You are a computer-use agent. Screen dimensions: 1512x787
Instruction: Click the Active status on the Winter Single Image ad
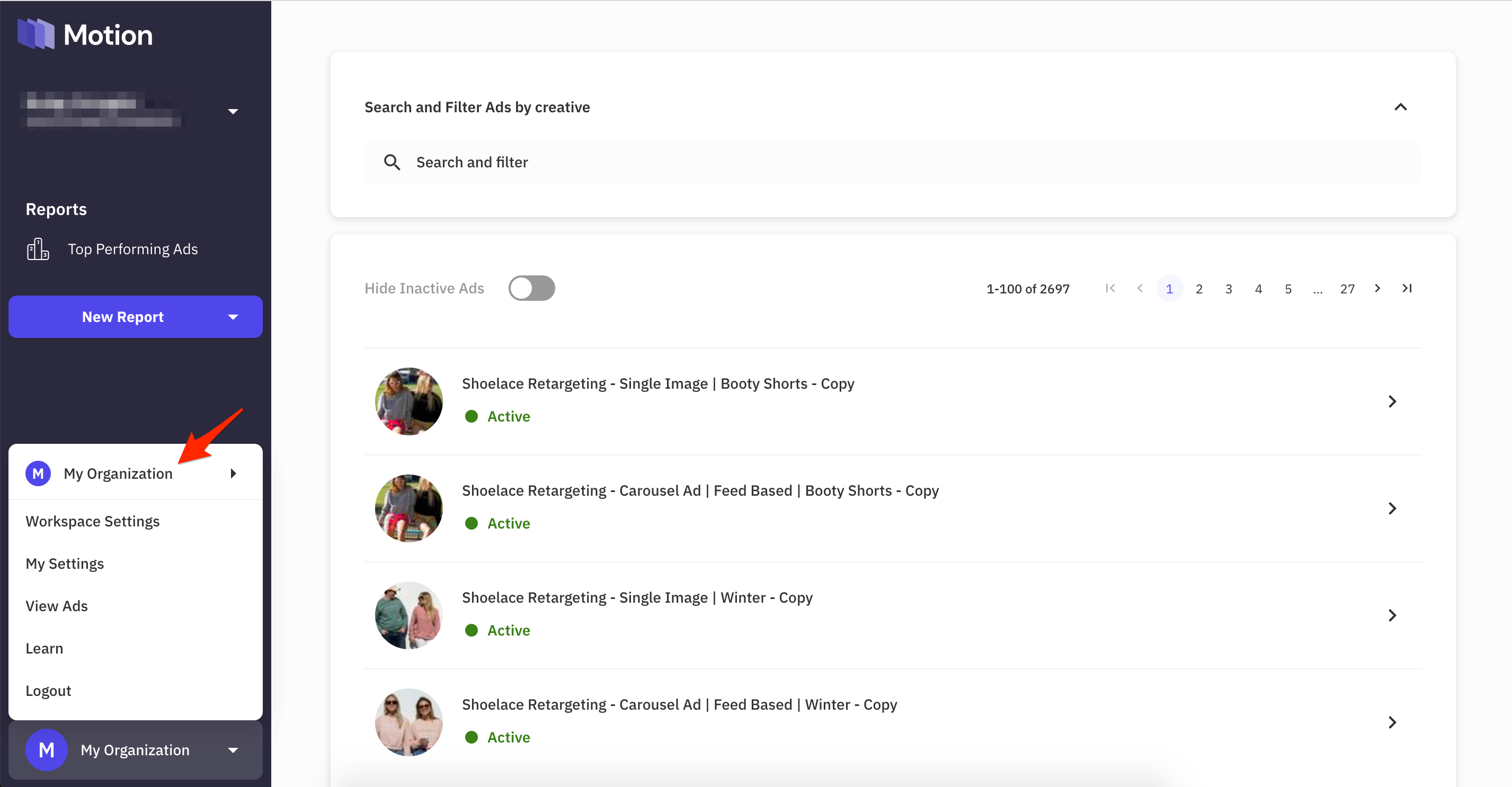(508, 630)
